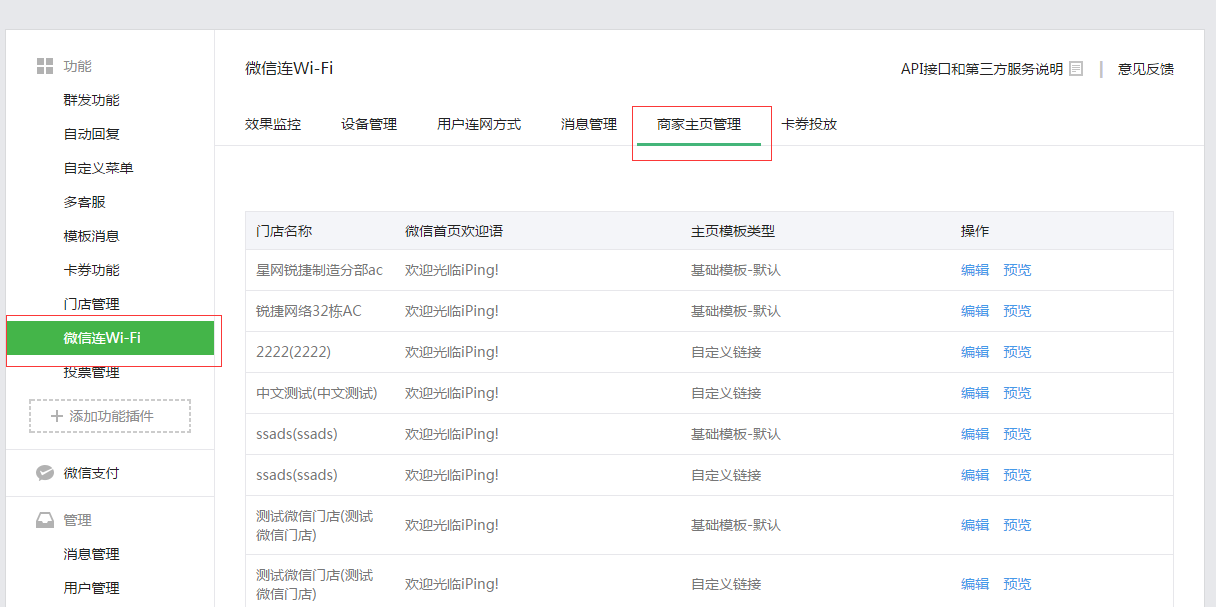Click 预览 for 星网锐捷制造分部ac
This screenshot has height=607, width=1216.
coord(1017,270)
